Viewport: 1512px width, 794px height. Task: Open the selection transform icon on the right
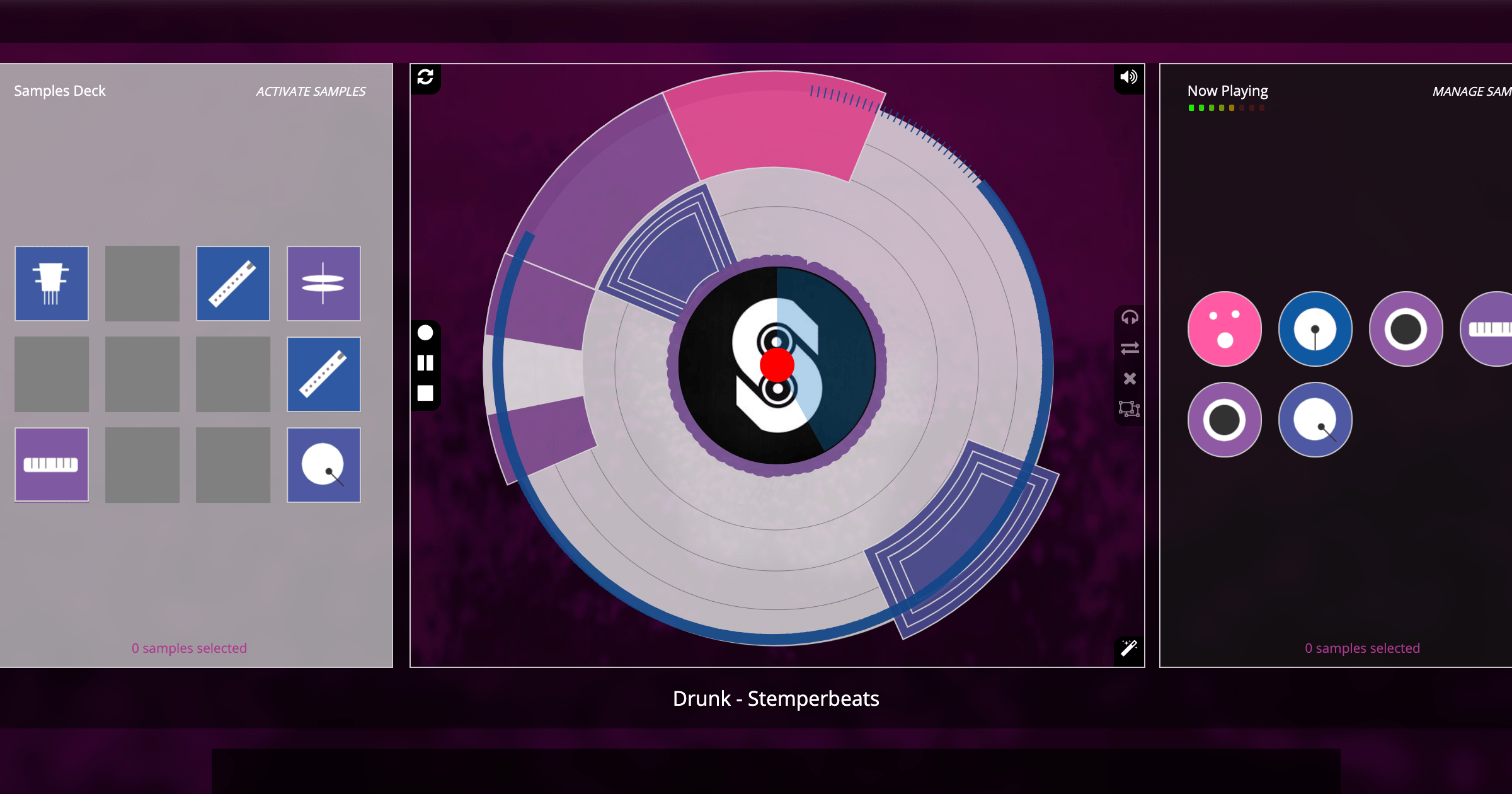(1130, 410)
